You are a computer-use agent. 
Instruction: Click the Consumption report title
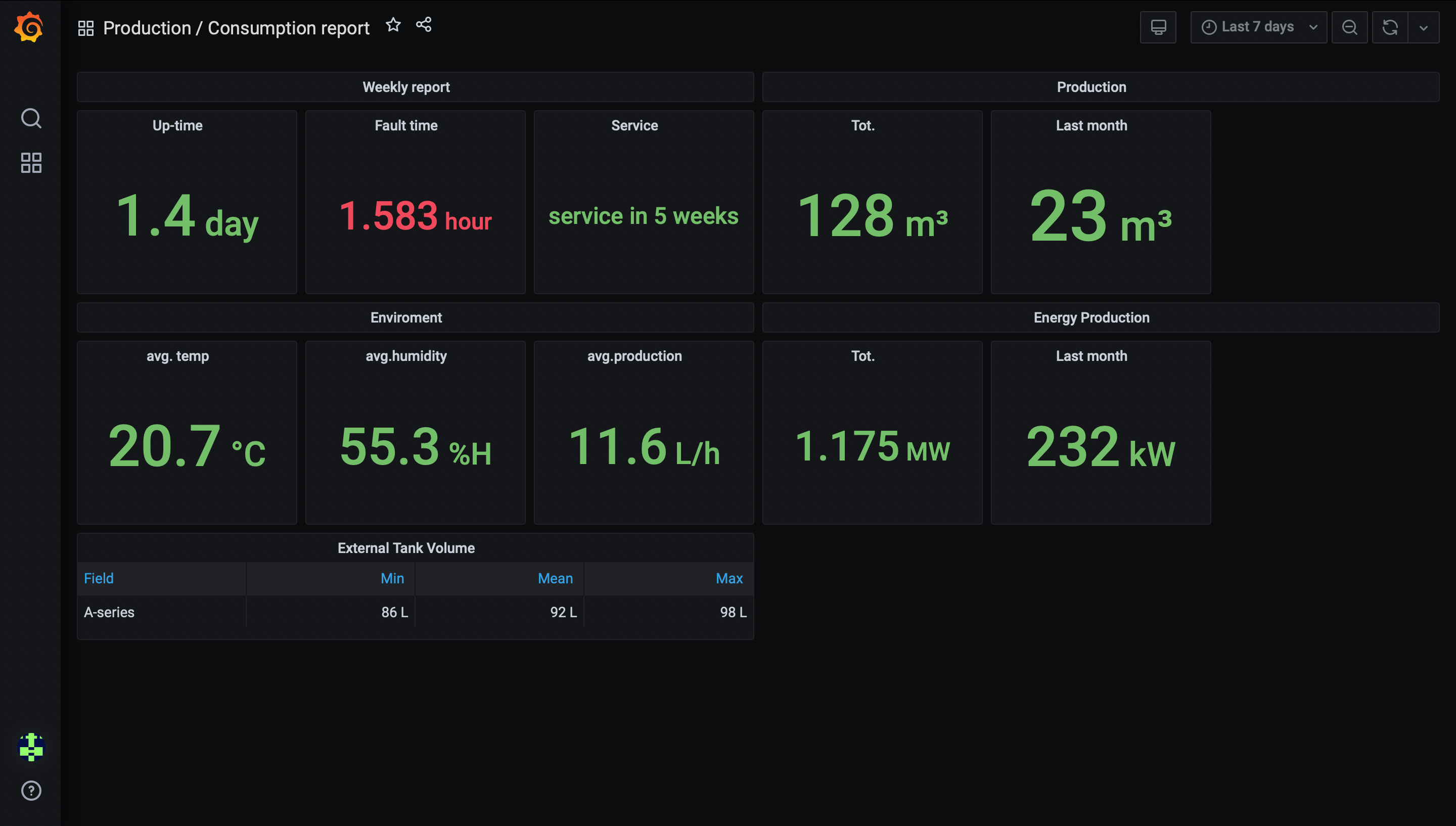tap(288, 28)
